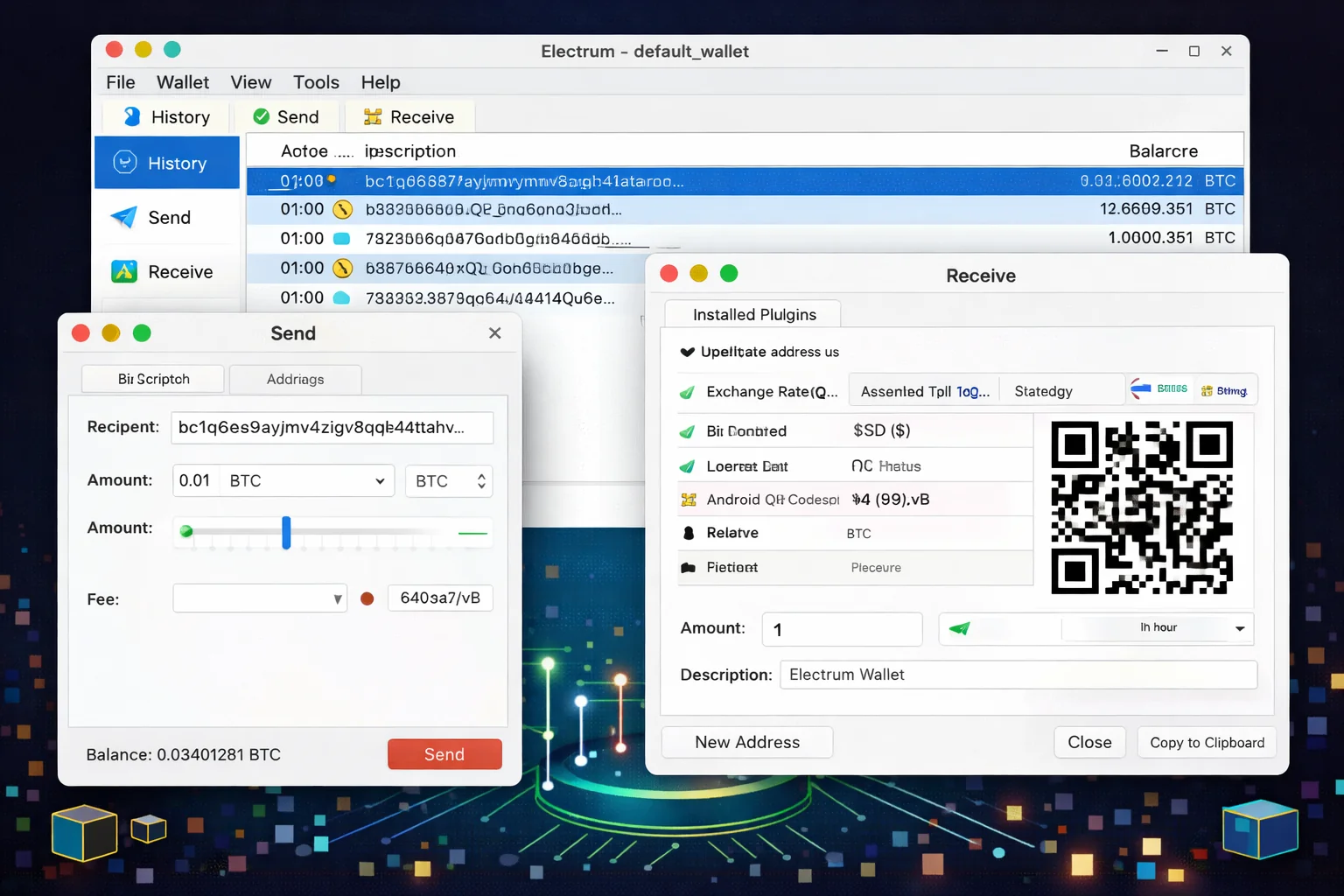Click the paper-plane icon beside the Amount field
Image resolution: width=1344 pixels, height=896 pixels.
point(960,628)
